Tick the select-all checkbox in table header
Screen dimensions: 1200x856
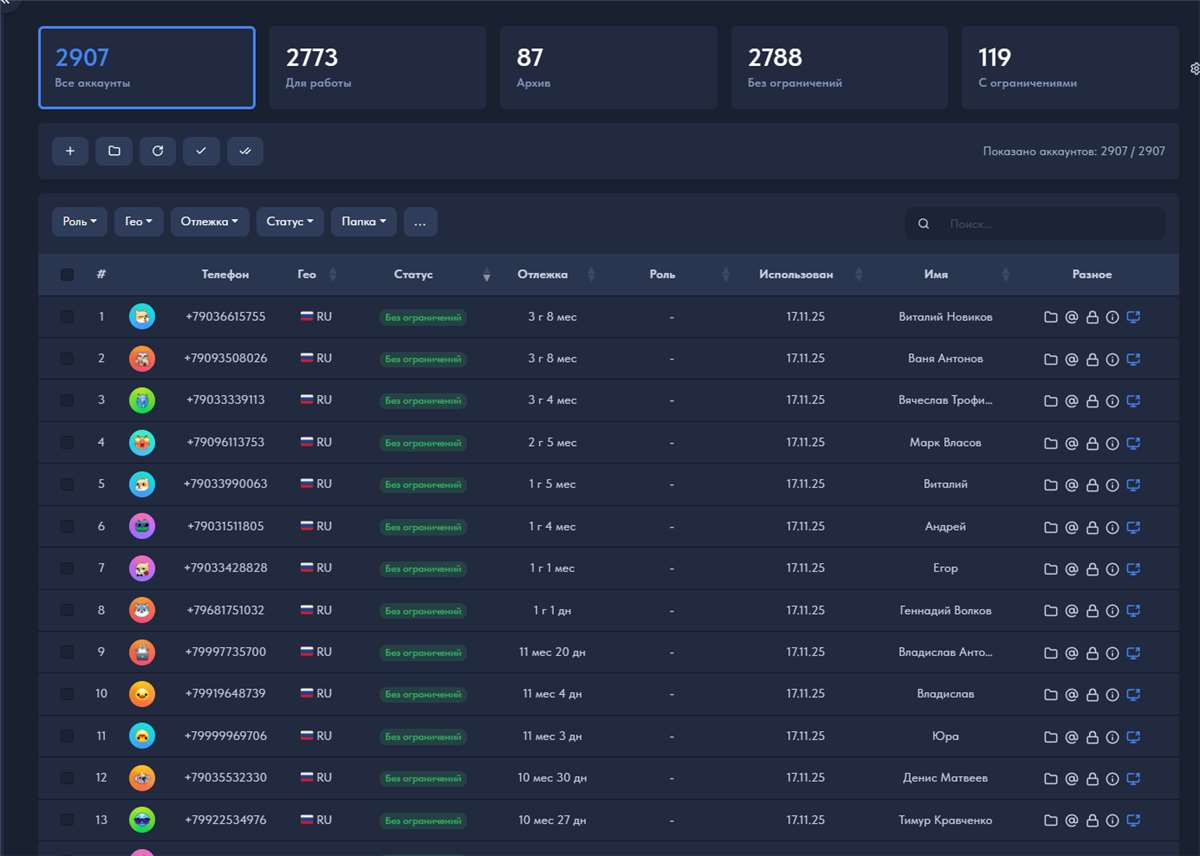[67, 275]
